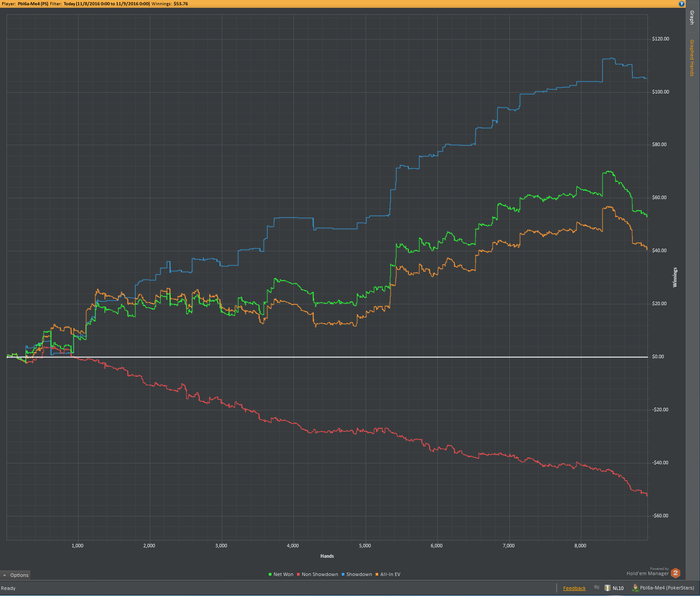Click the red Non Showdown legend swatch

pos(298,575)
